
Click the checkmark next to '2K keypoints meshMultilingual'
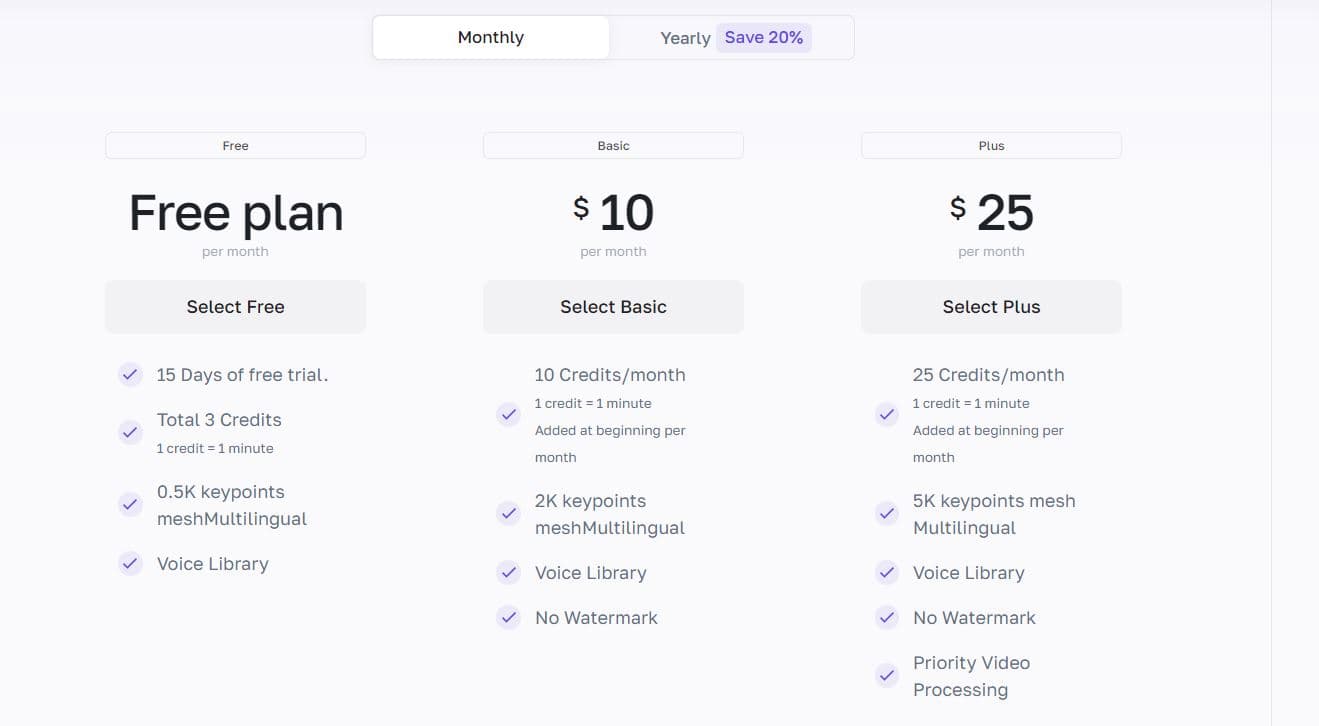(x=508, y=513)
